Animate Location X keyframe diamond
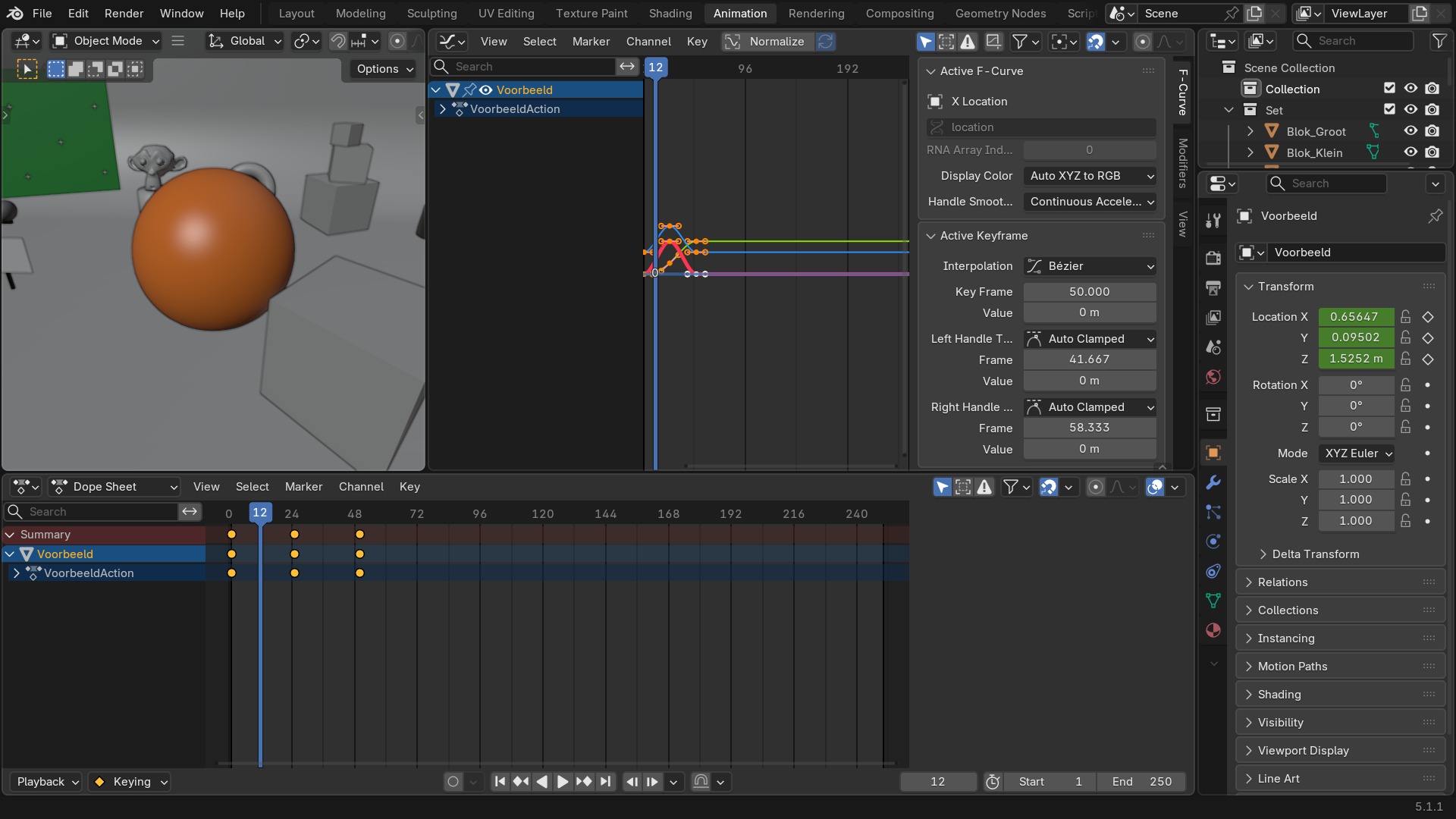This screenshot has height=819, width=1456. [x=1428, y=317]
